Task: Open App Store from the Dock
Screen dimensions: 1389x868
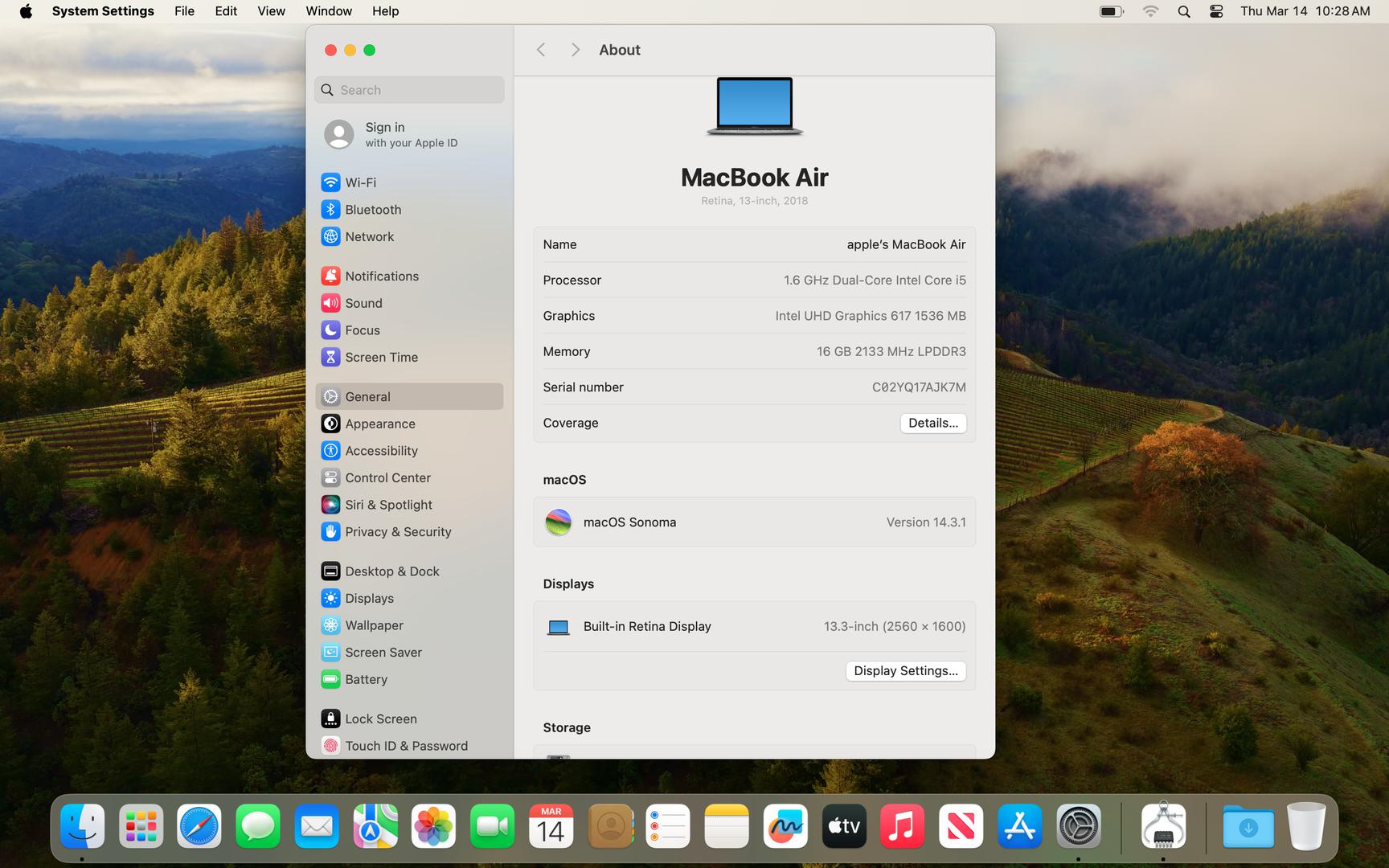Action: click(x=1019, y=826)
